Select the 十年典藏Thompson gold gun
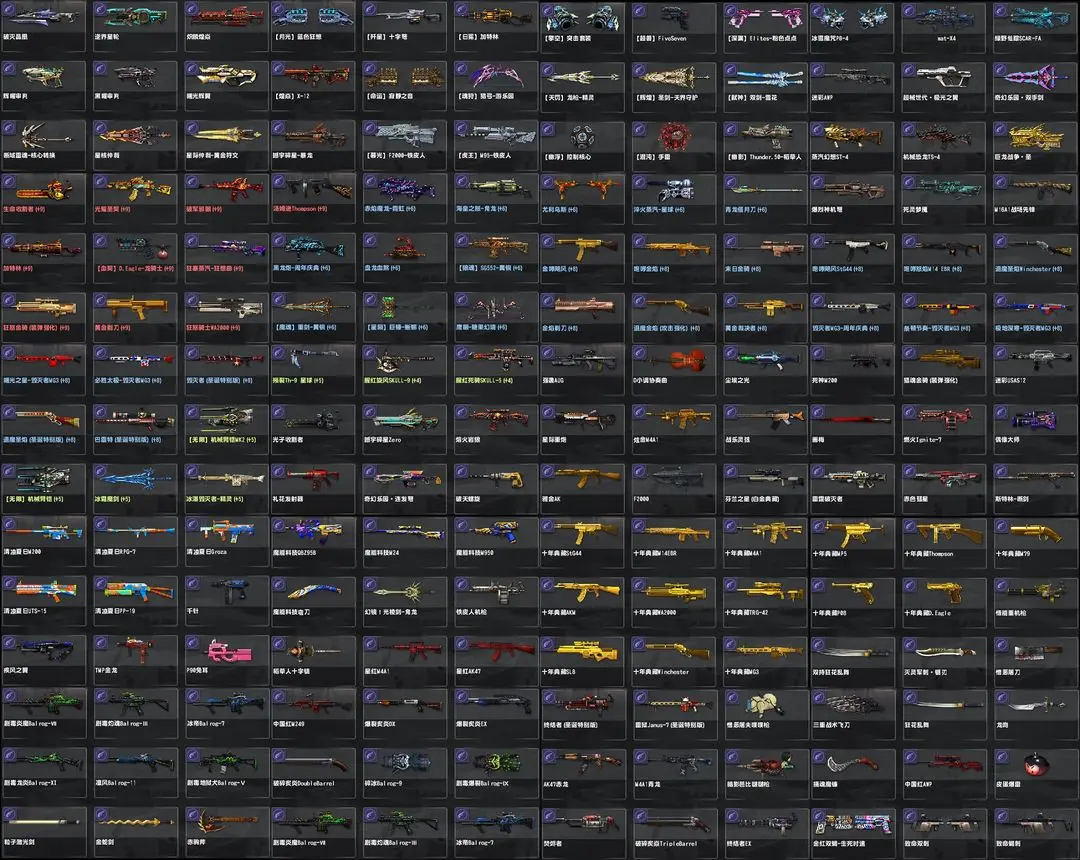The width and height of the screenshot is (1080, 860). click(944, 541)
